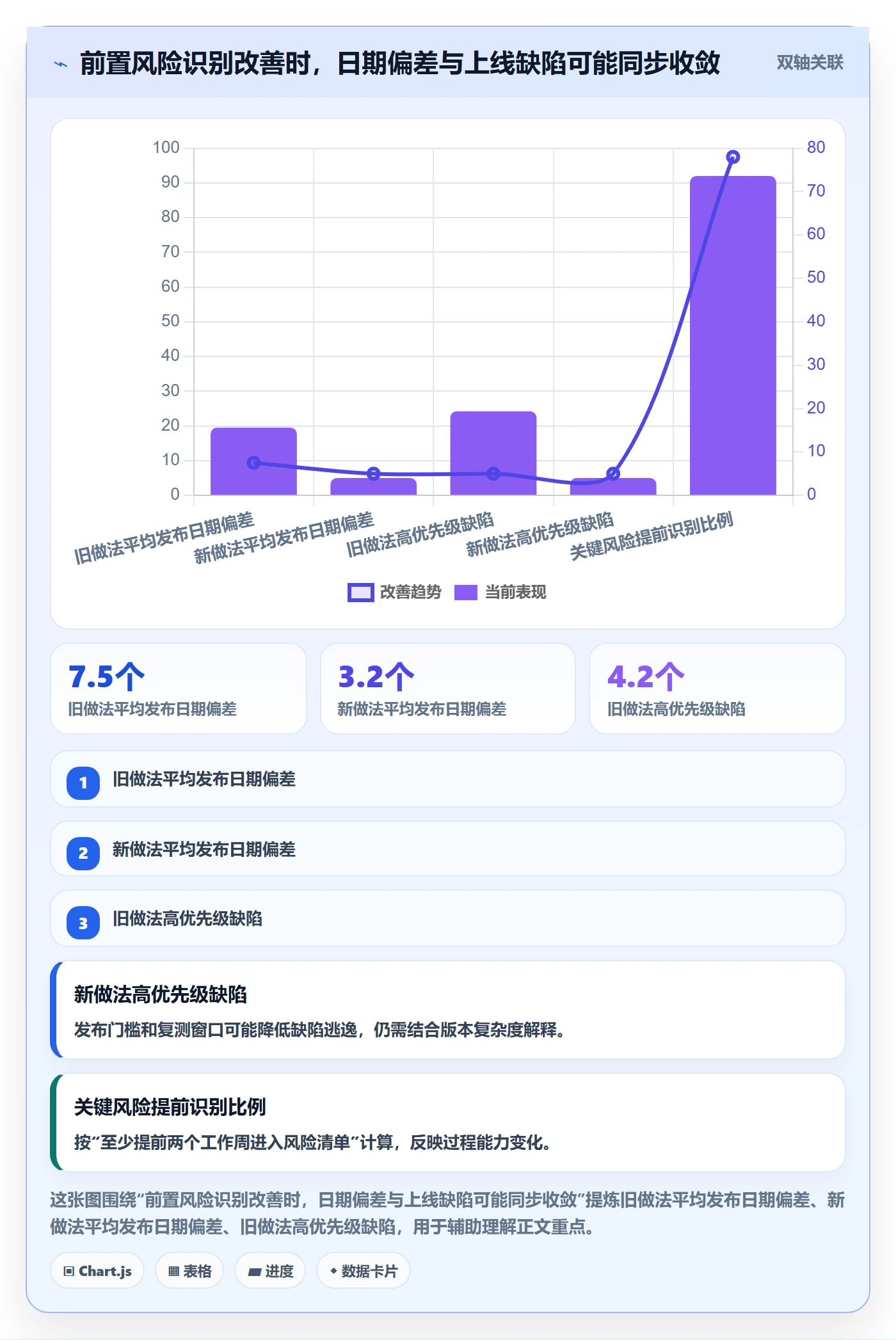Click the 改善趋势 legend color box
The width and height of the screenshot is (896, 1340).
[360, 593]
